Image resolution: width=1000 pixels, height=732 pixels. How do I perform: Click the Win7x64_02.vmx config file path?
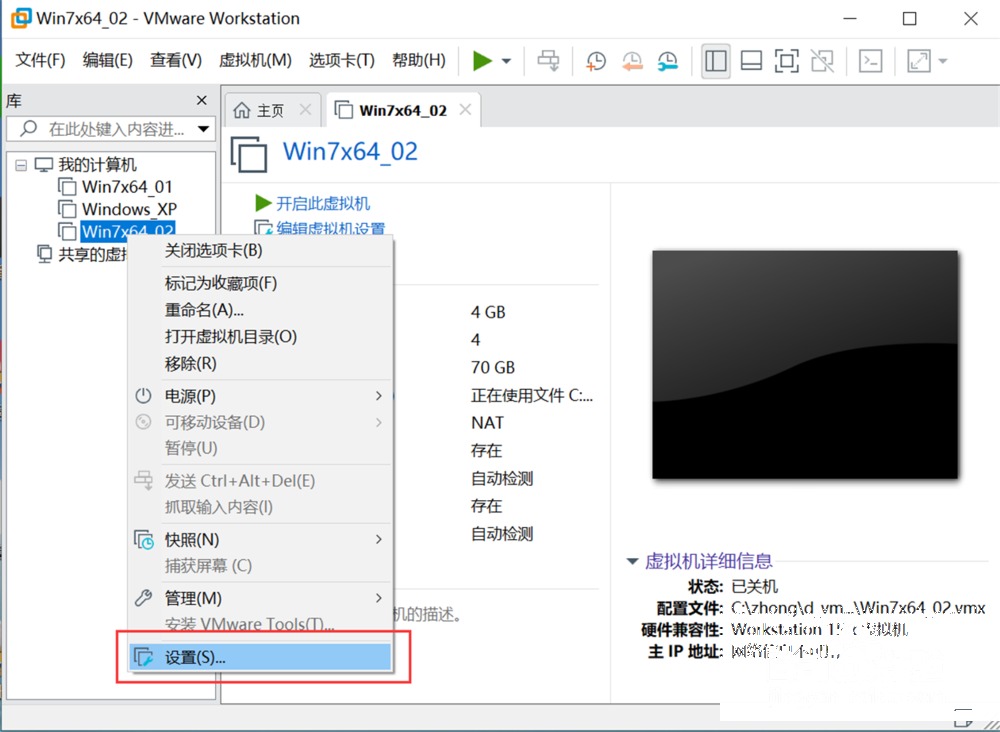click(x=858, y=608)
